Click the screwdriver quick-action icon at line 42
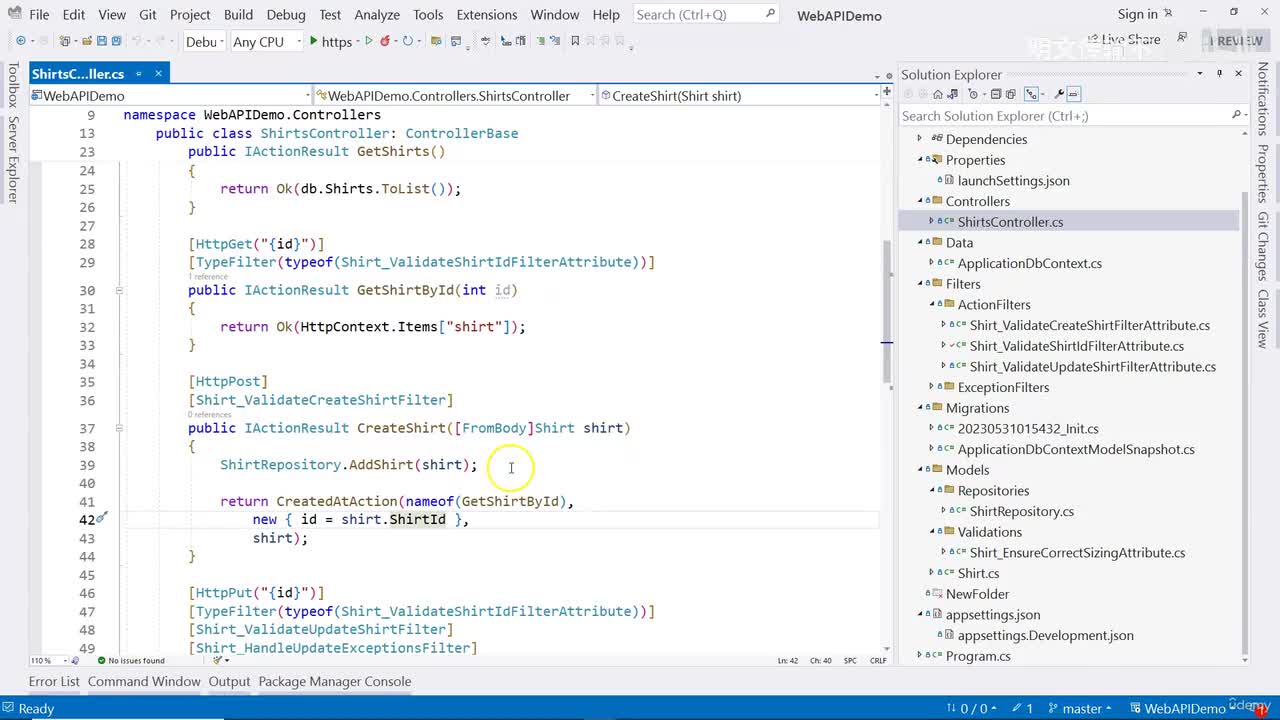This screenshot has height=720, width=1280. point(101,518)
